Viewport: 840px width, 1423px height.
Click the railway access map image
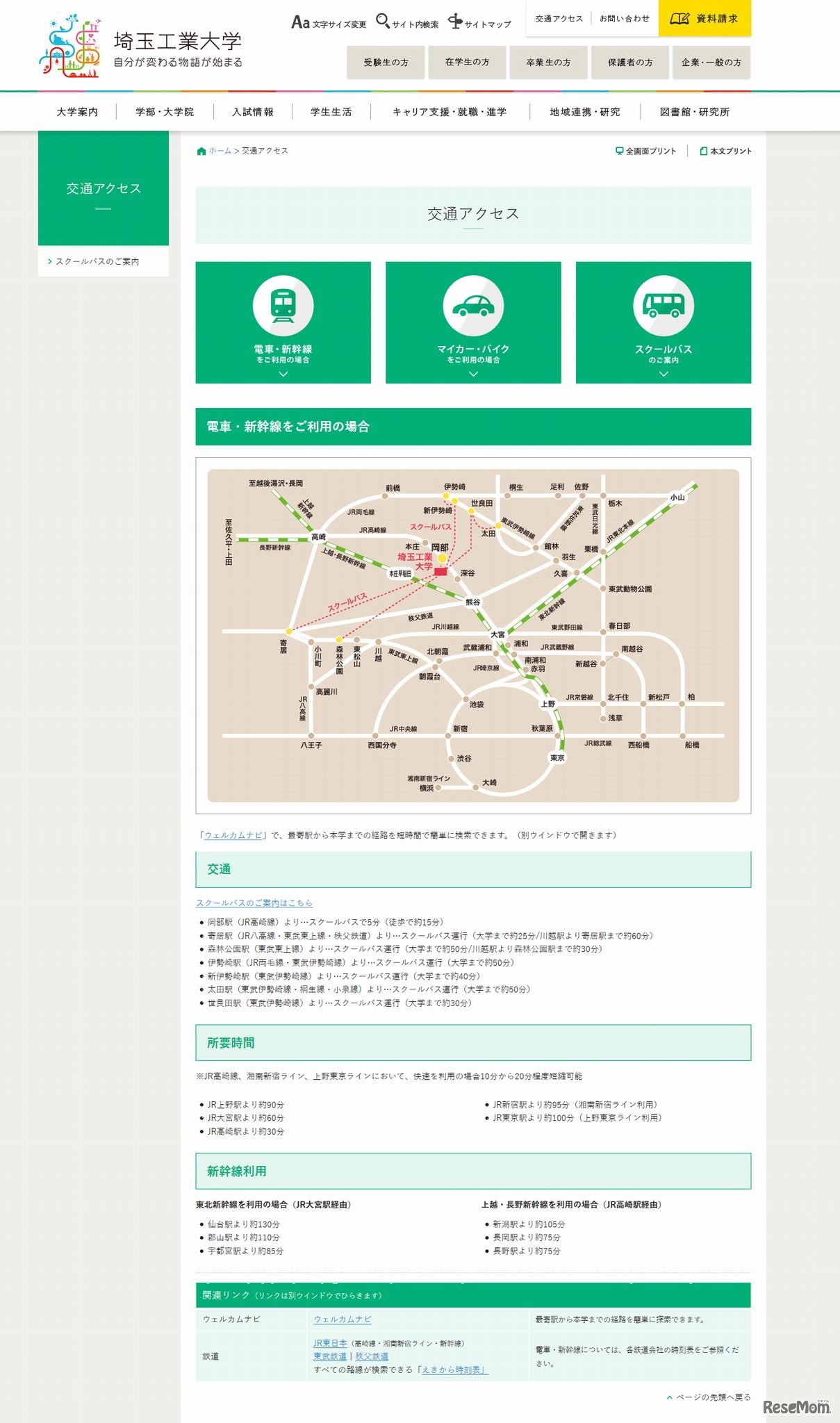click(473, 635)
